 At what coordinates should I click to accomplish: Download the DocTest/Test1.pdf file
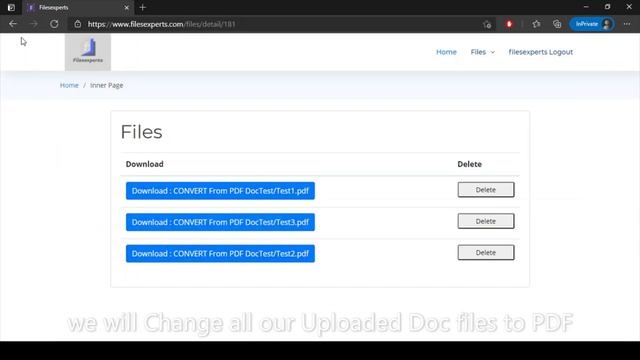220,191
